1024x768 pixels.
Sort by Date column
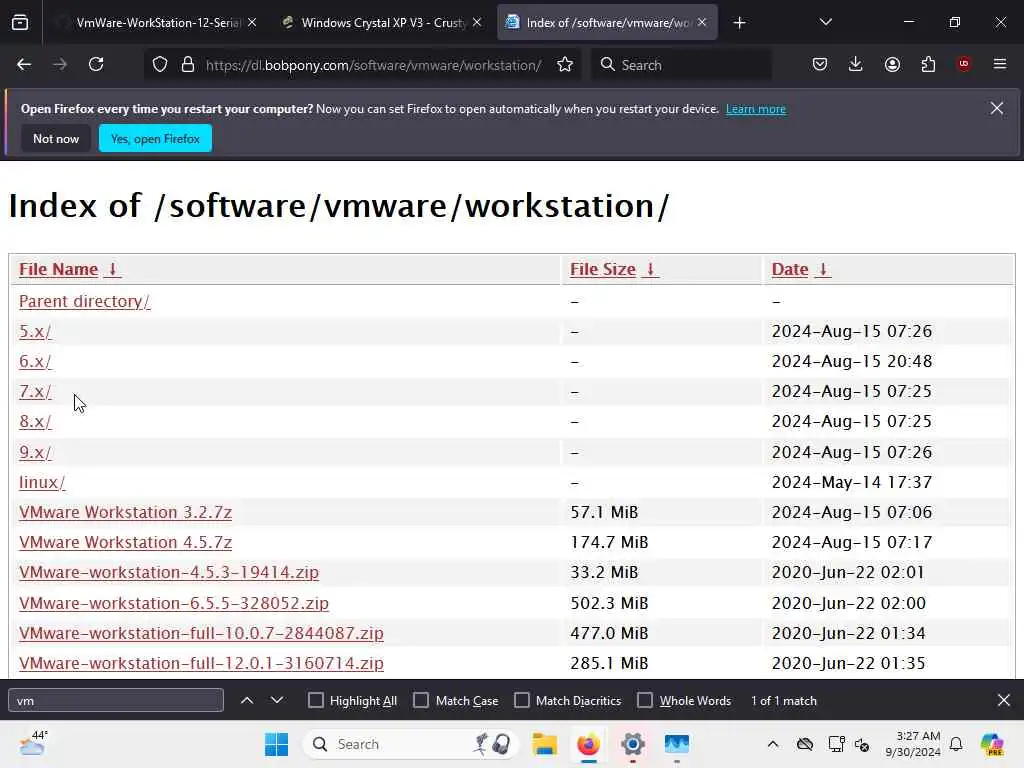tap(801, 269)
